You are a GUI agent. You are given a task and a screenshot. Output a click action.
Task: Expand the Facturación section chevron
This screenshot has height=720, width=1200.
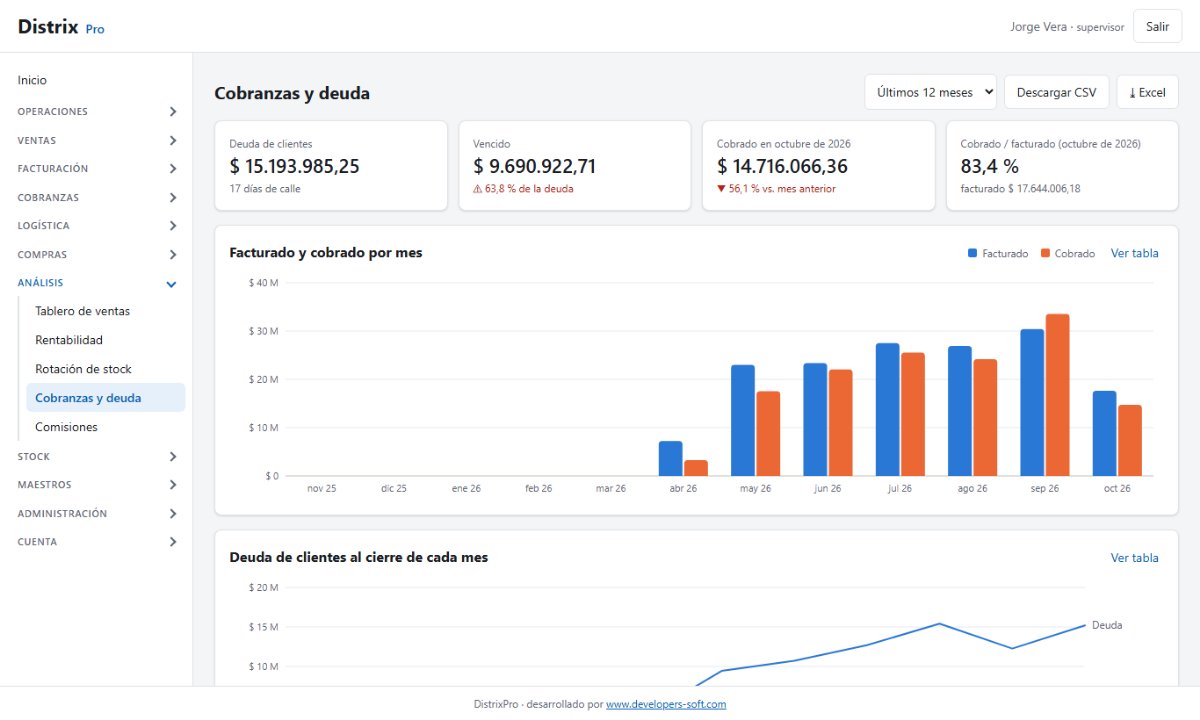click(173, 169)
